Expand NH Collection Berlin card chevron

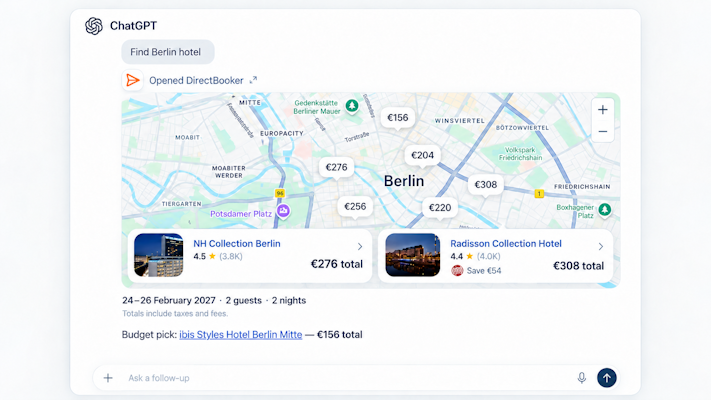[x=360, y=246]
